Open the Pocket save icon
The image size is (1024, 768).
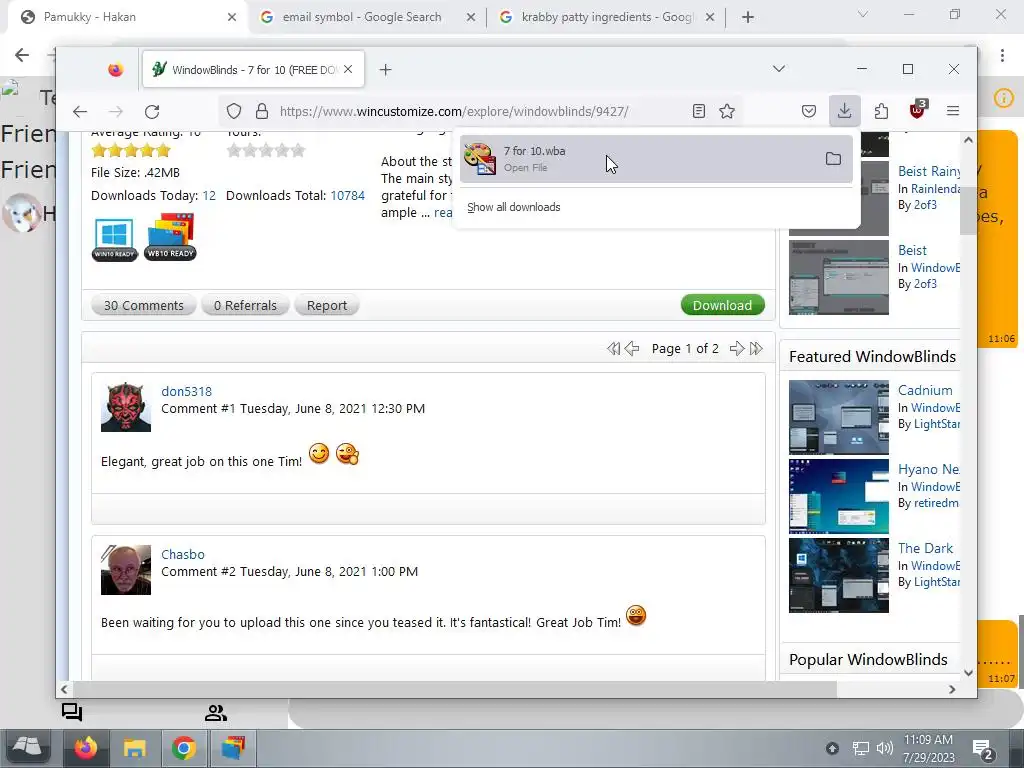pos(808,112)
